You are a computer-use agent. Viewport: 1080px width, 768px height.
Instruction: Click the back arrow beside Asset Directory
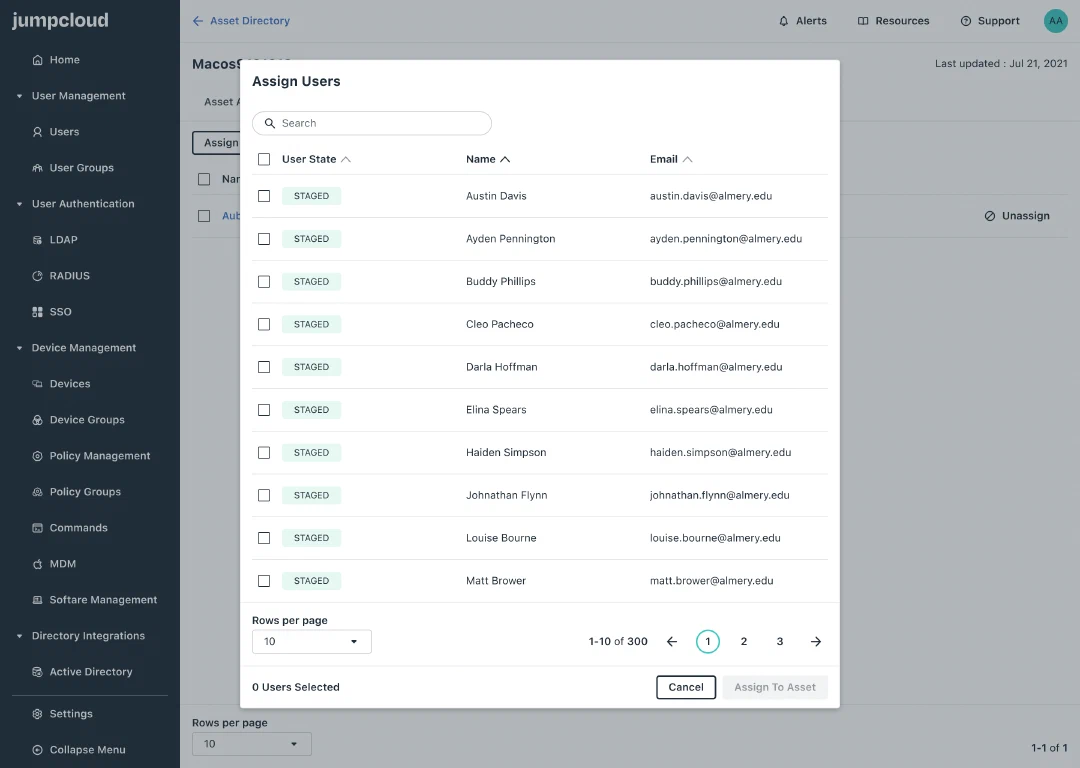[198, 21]
